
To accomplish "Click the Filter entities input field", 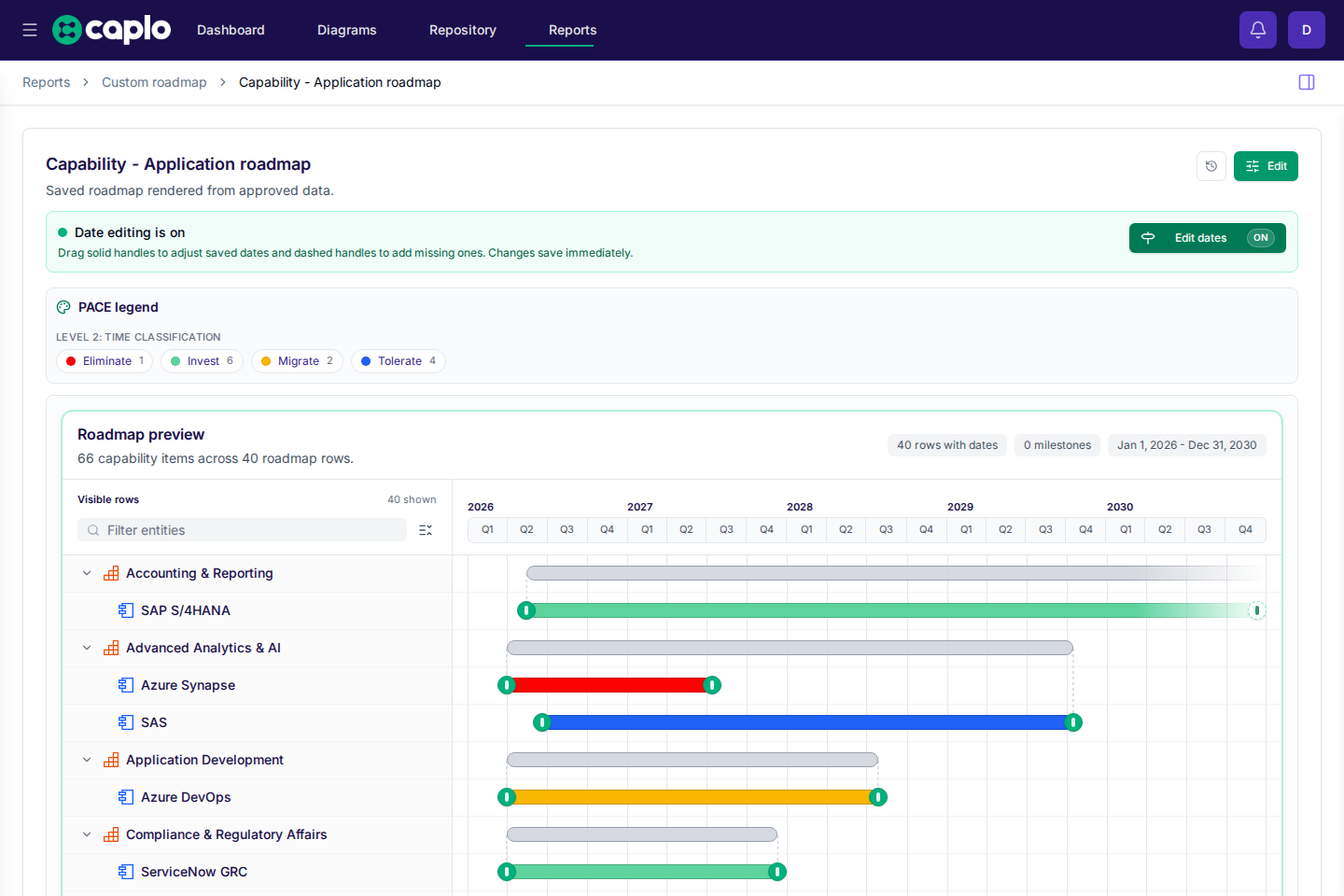I will pyautogui.click(x=242, y=530).
